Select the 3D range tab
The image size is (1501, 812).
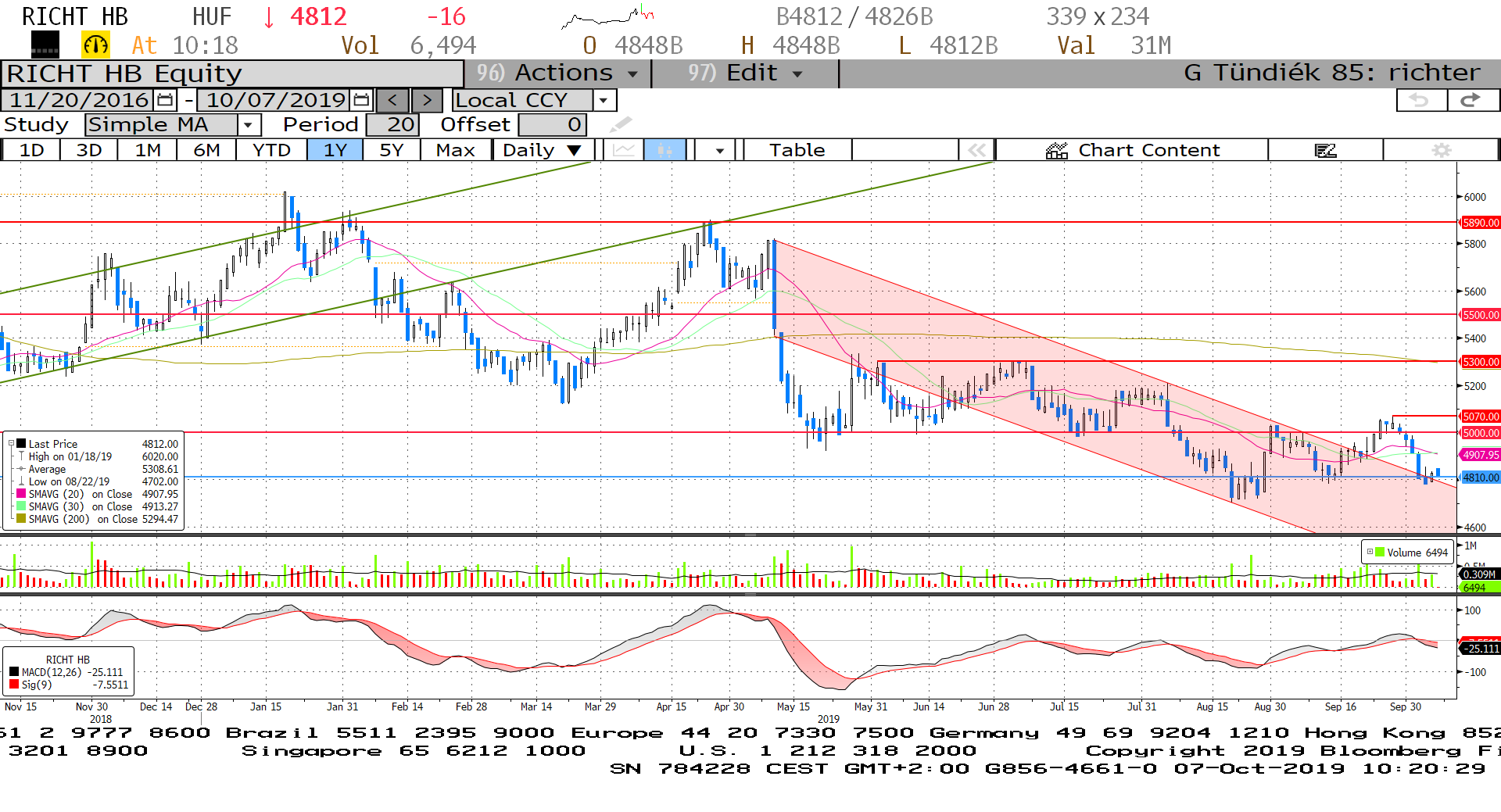pyautogui.click(x=88, y=149)
